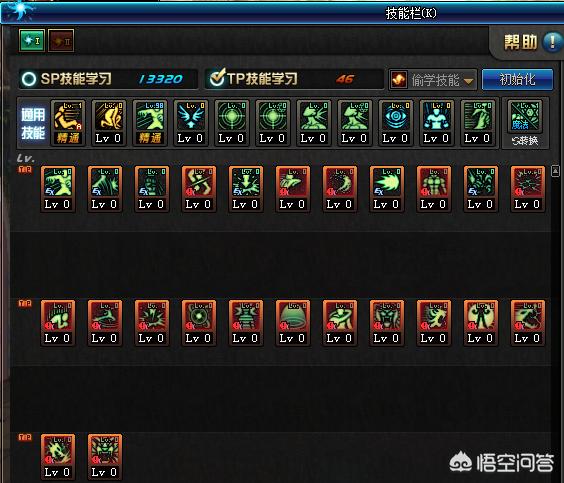Toggle the TP技能学习 checkbox
This screenshot has height=483, width=564.
[x=217, y=78]
